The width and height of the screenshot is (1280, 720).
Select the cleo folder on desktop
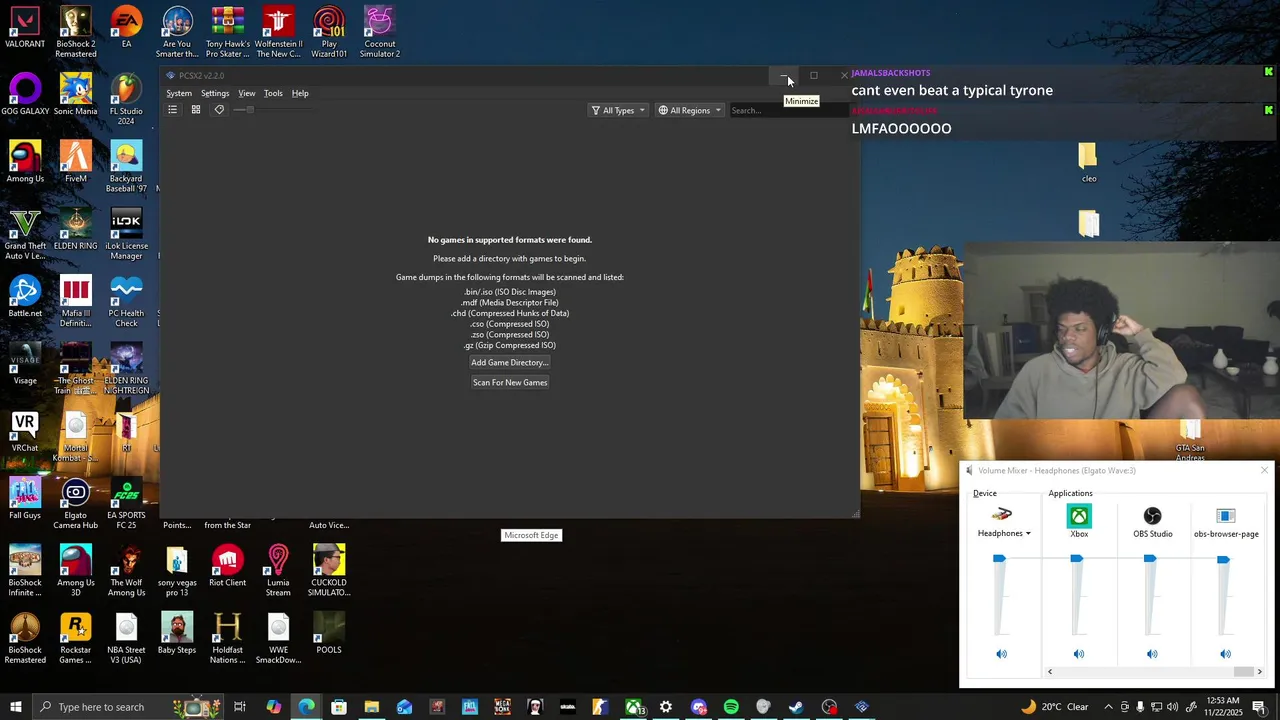pyautogui.click(x=1089, y=164)
